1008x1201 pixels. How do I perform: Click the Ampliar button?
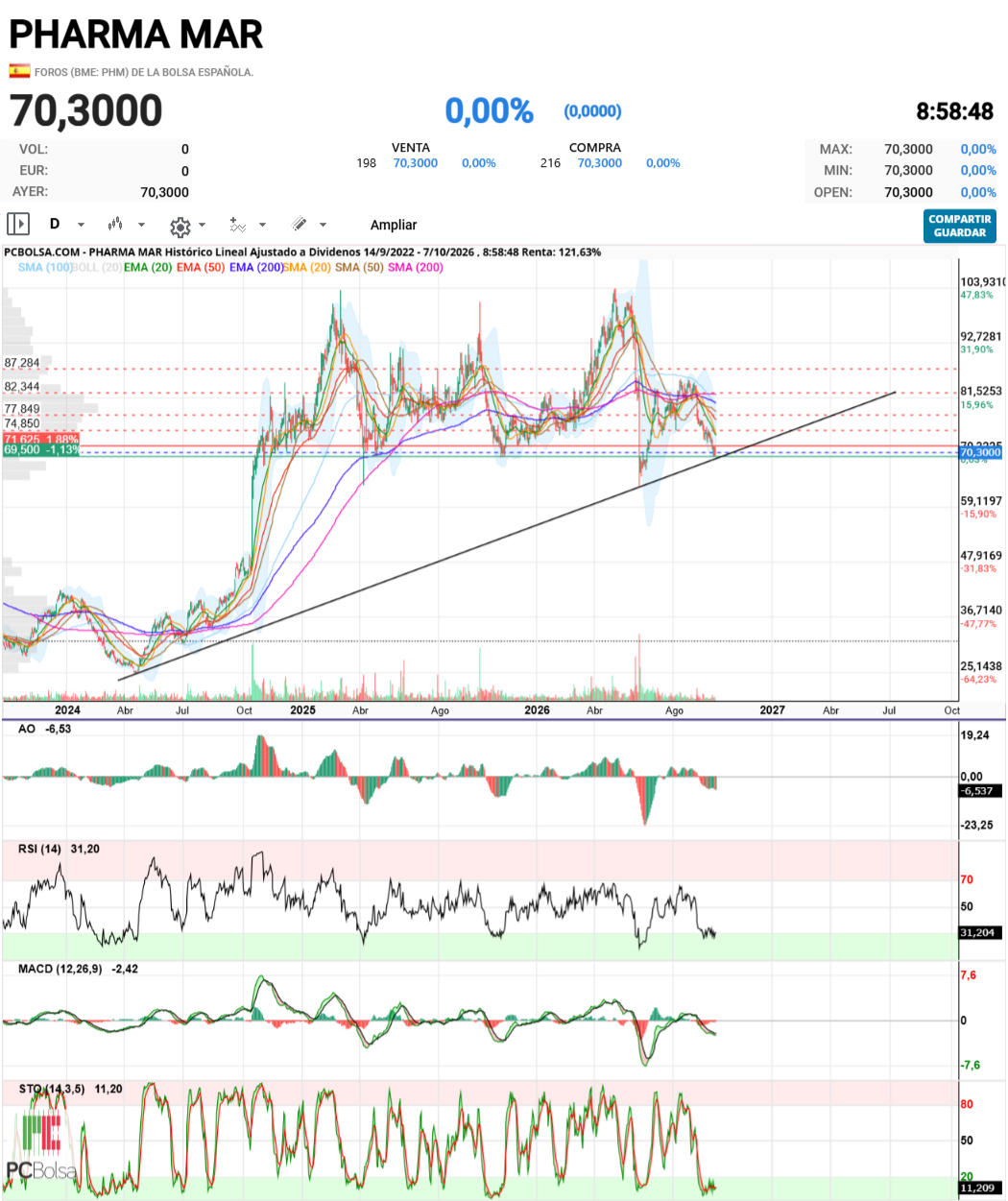click(x=394, y=225)
